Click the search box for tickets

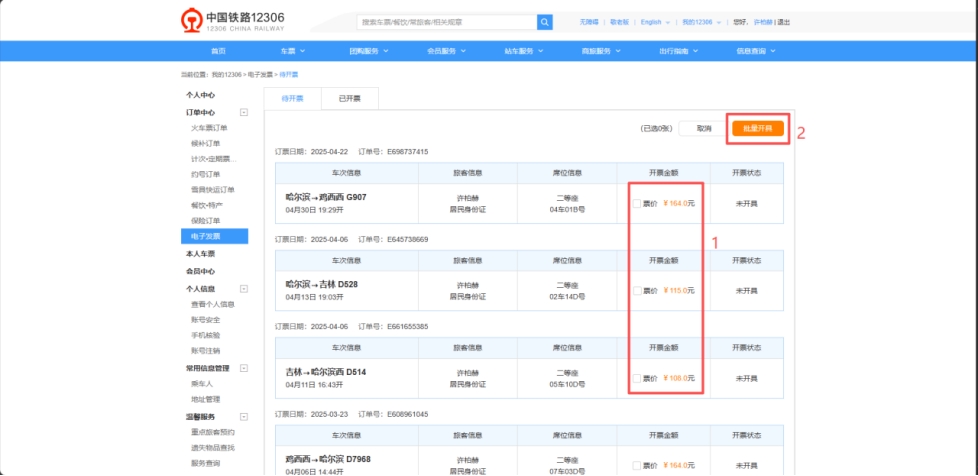447,22
